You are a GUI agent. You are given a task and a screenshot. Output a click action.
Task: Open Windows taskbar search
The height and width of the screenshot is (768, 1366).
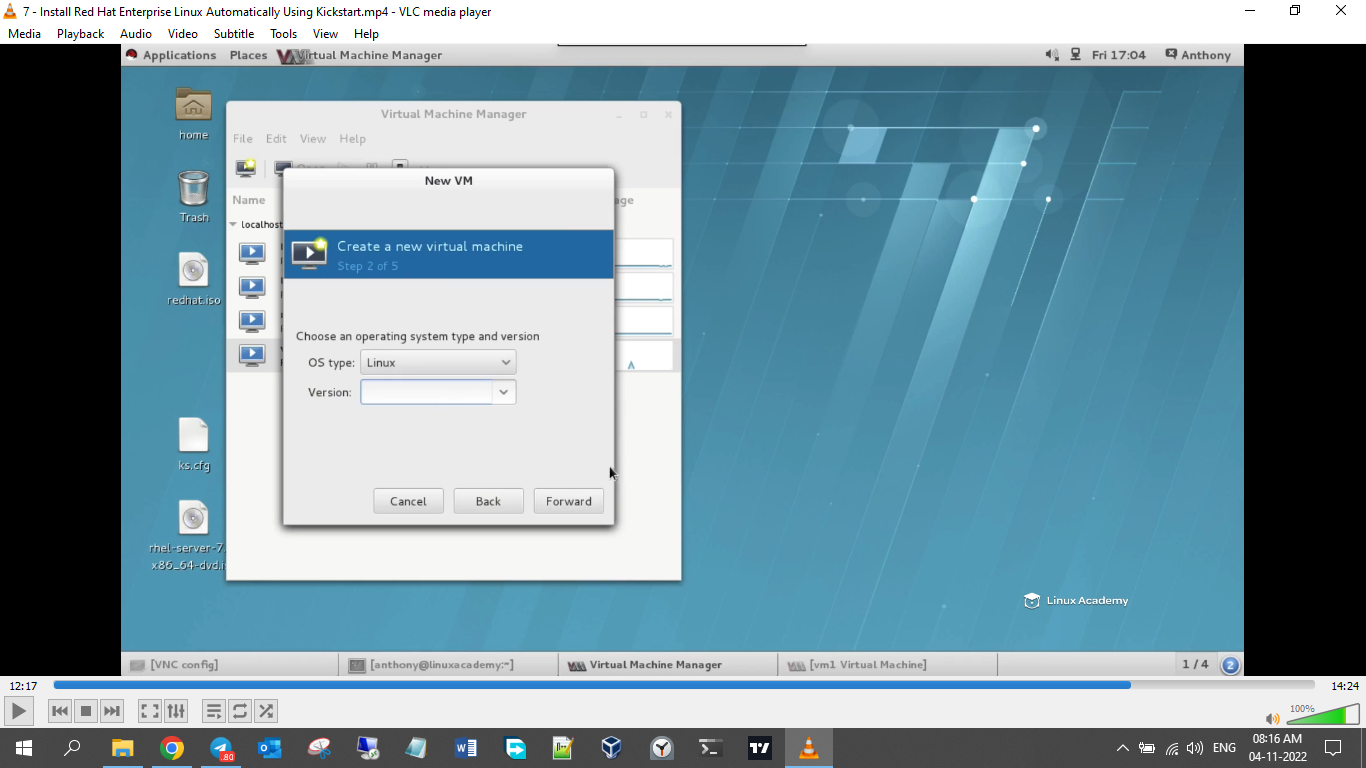pos(72,748)
